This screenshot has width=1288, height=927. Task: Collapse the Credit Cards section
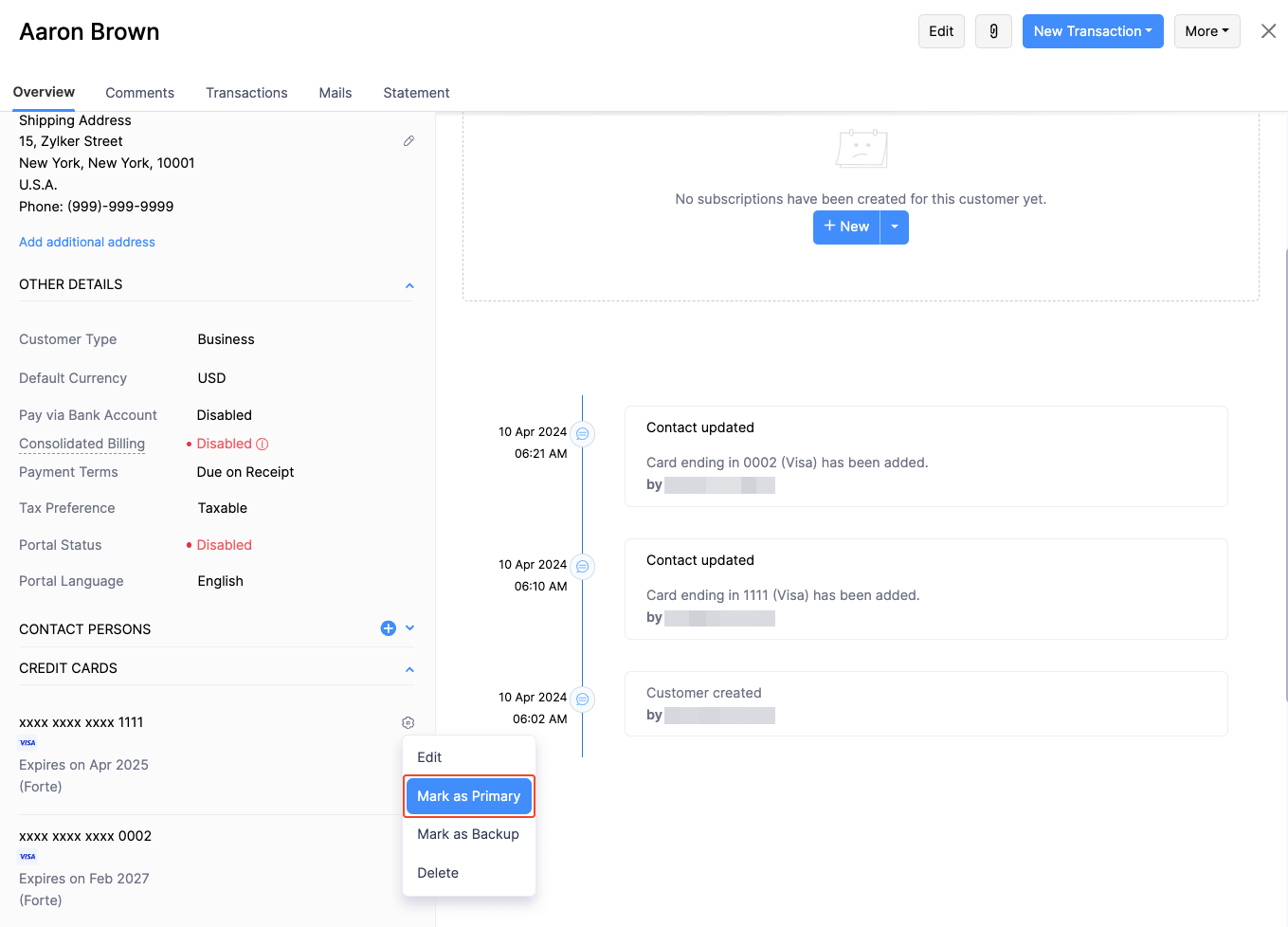click(409, 669)
